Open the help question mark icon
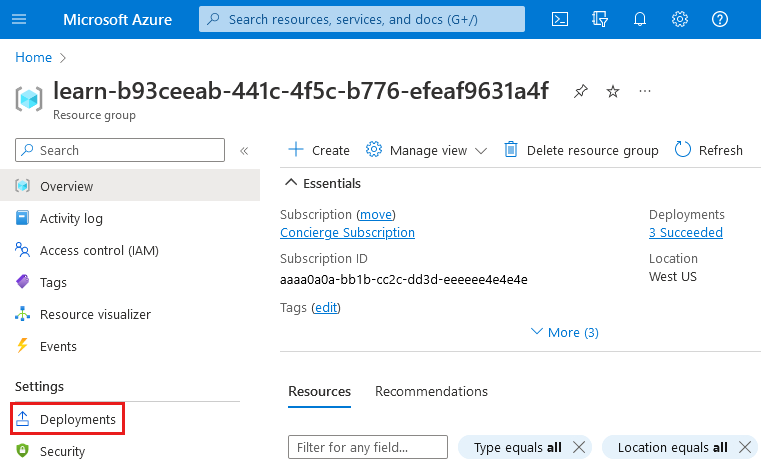Screen dimensions: 761x471 coord(720,19)
